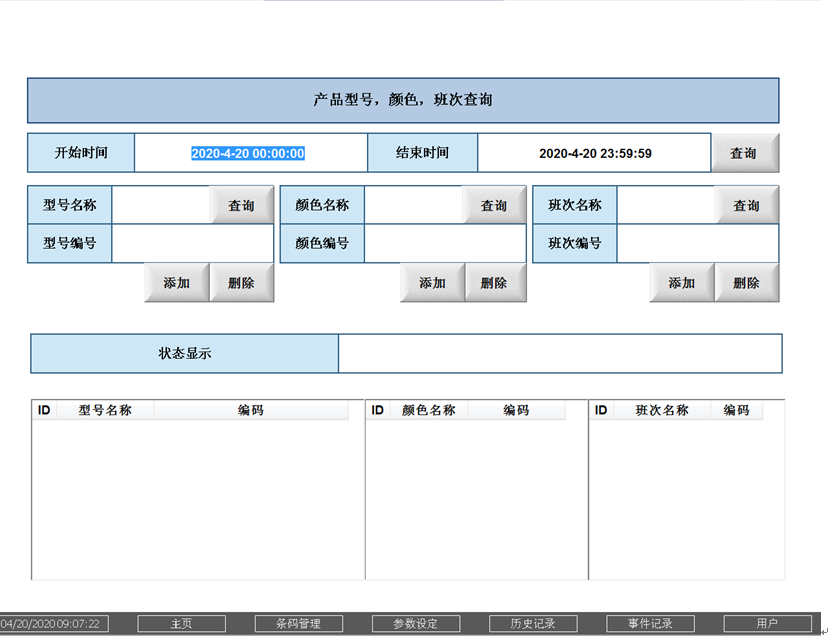Click the 型号名称 text input
The width and height of the screenshot is (840, 642).
click(x=161, y=205)
